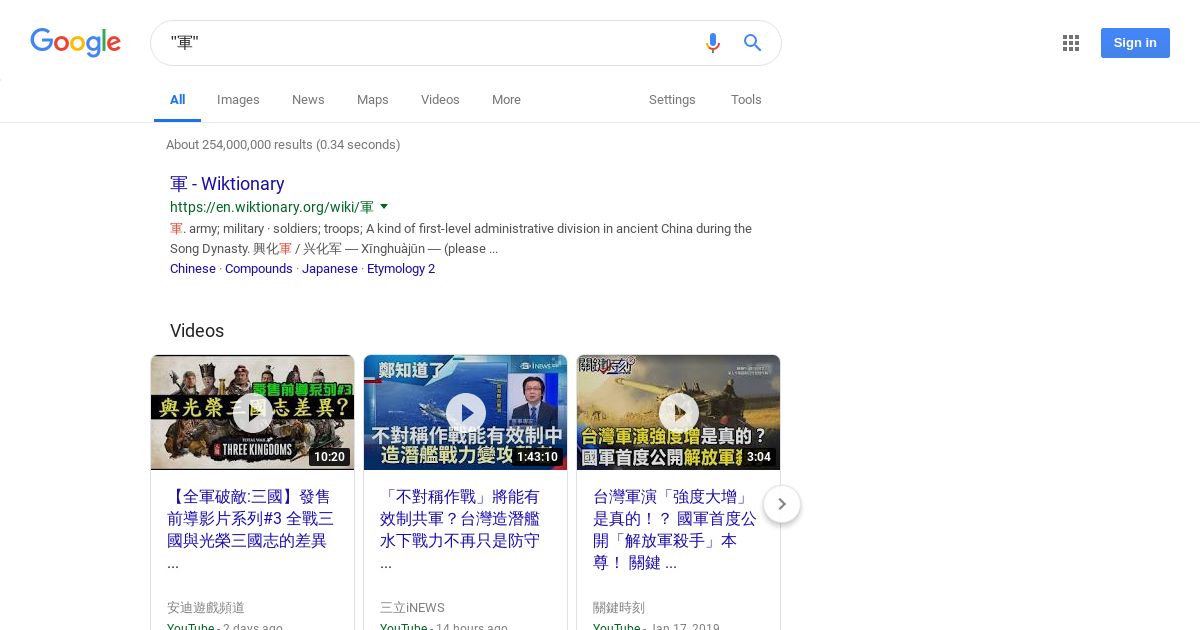Viewport: 1200px width, 630px height.
Task: Open the Japanese sitelink
Action: (x=330, y=269)
